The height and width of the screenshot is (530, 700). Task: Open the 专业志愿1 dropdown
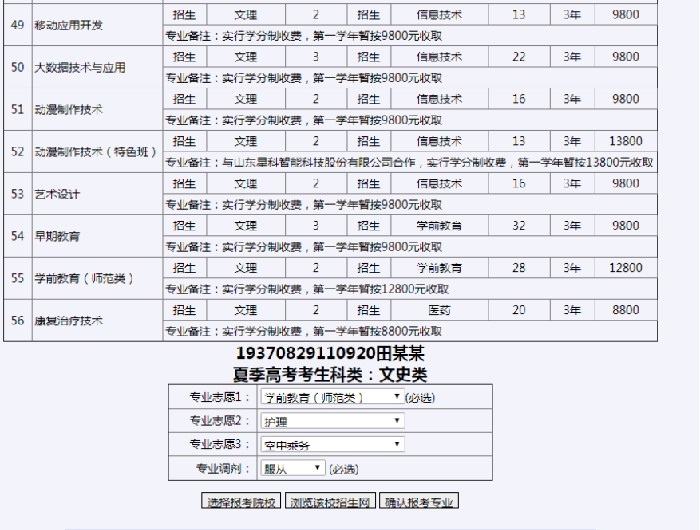click(x=330, y=397)
